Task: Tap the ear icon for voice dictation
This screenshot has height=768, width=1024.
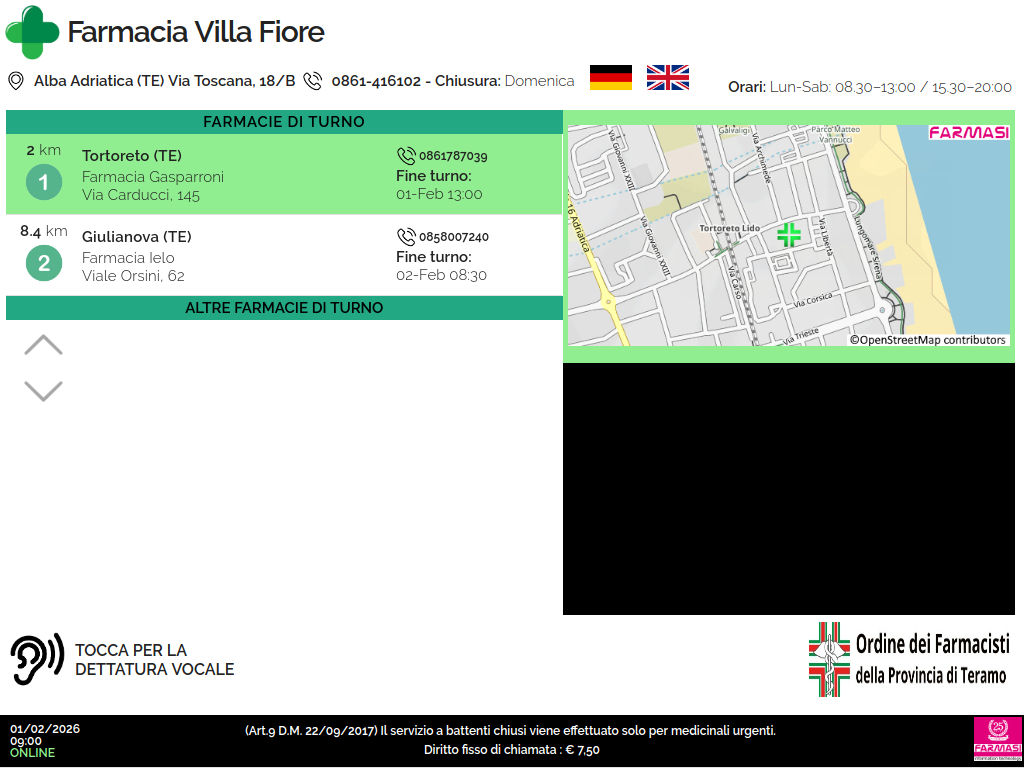Action: click(37, 659)
